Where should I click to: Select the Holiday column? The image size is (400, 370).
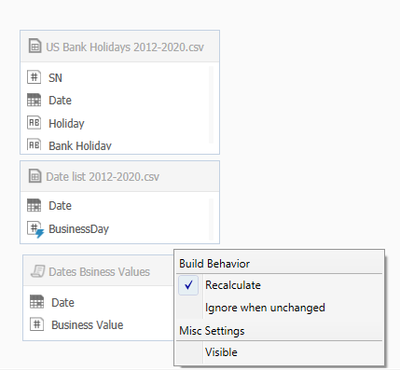point(66,123)
